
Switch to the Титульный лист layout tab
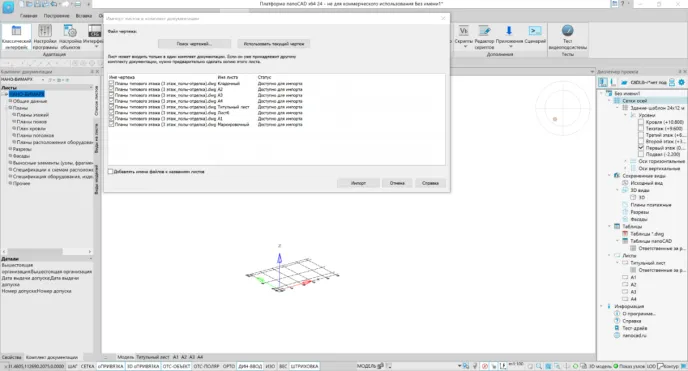pyautogui.click(x=153, y=357)
